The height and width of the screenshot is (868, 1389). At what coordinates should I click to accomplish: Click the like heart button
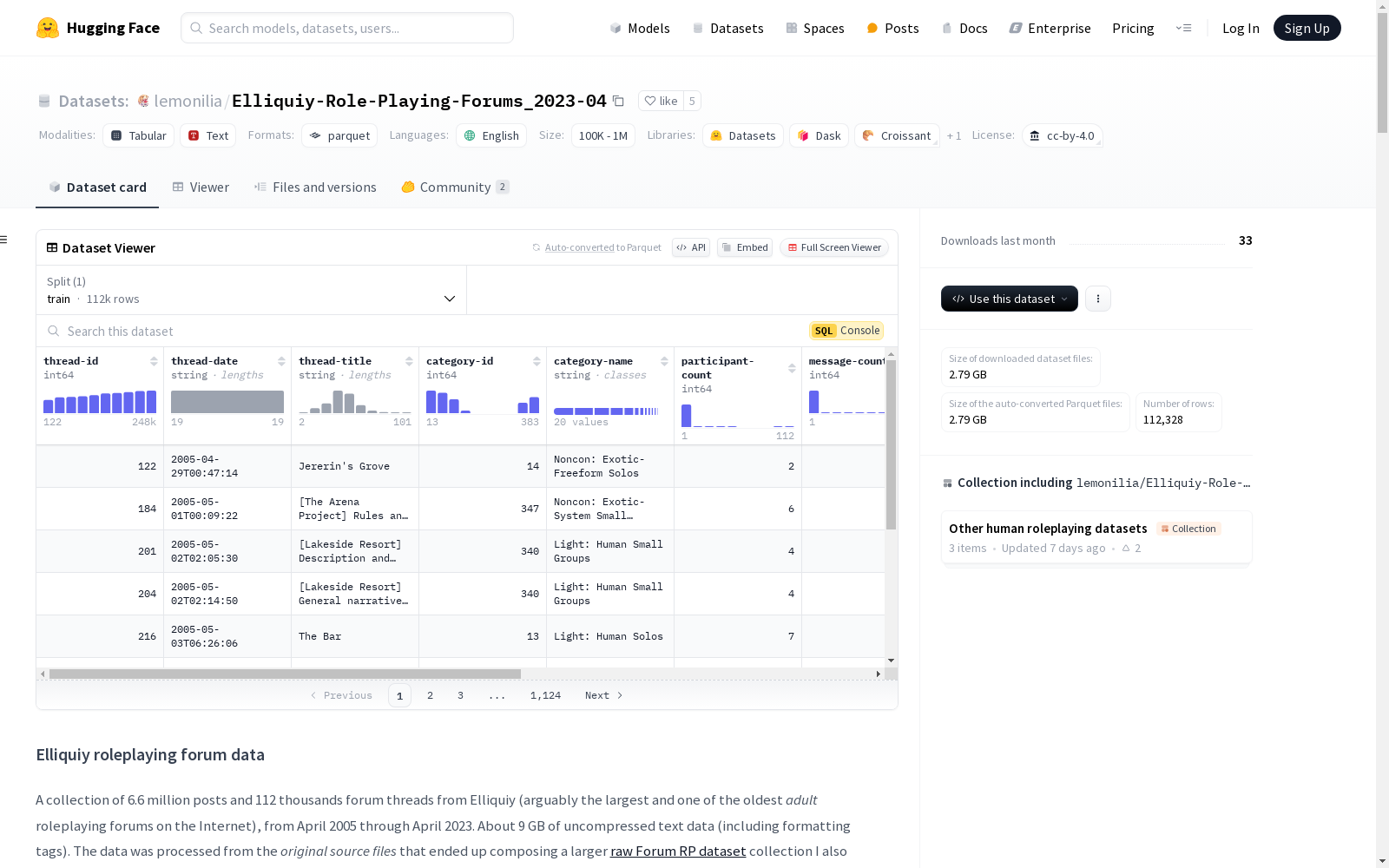coord(661,101)
